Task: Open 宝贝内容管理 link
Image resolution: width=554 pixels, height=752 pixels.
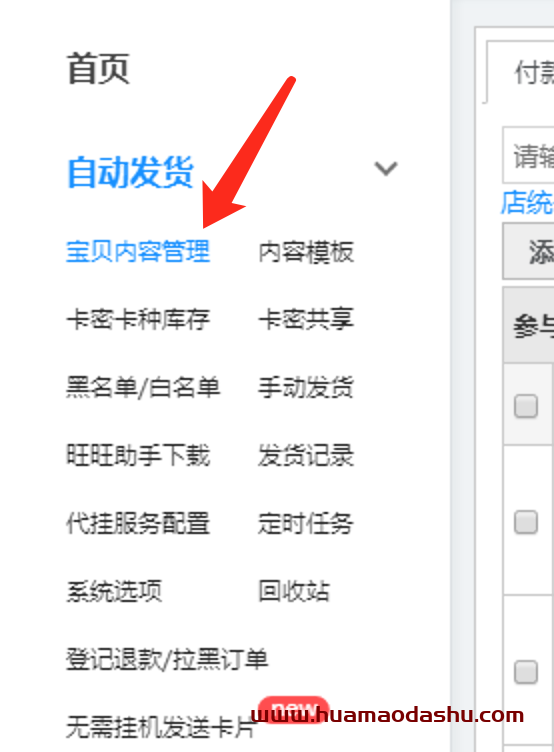Action: [138, 251]
